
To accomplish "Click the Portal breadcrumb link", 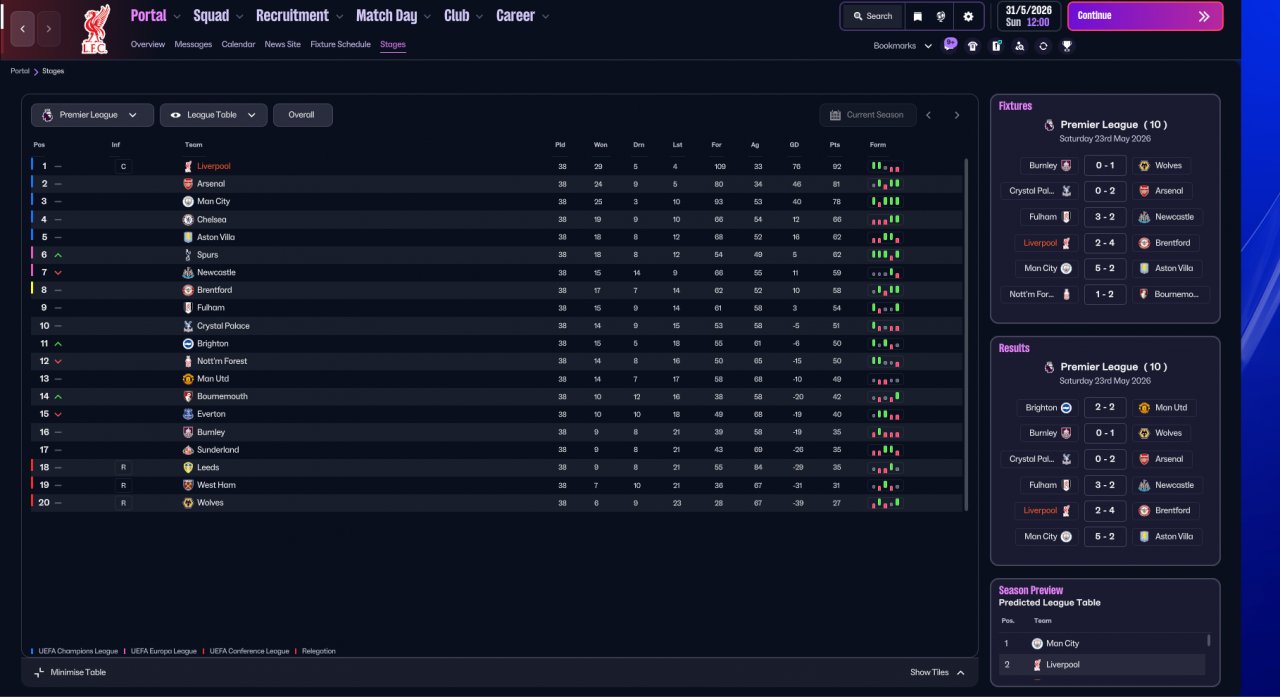I will click(x=20, y=71).
